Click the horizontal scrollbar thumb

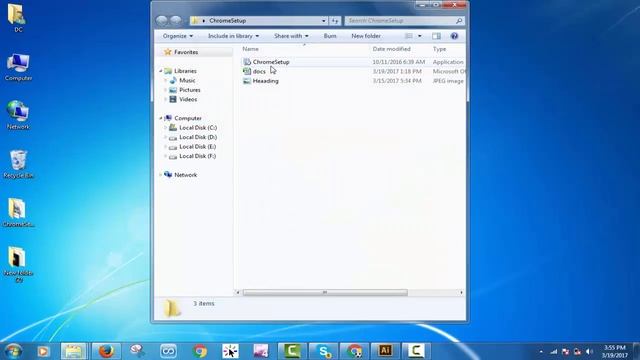click(325, 293)
